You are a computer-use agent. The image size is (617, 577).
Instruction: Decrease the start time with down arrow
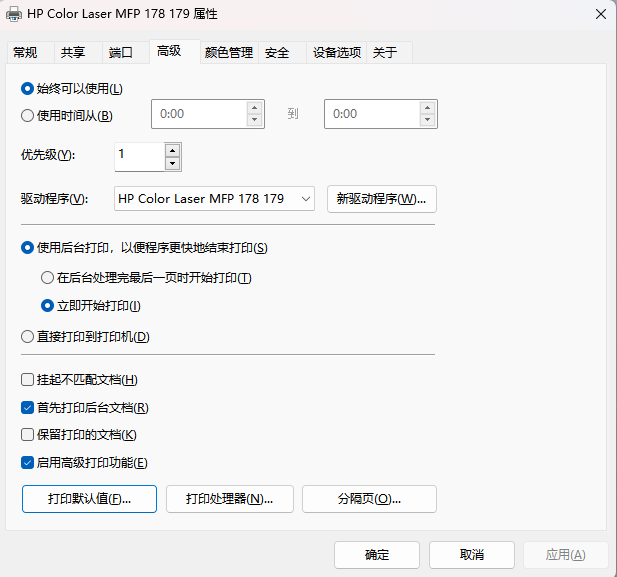coord(255,119)
